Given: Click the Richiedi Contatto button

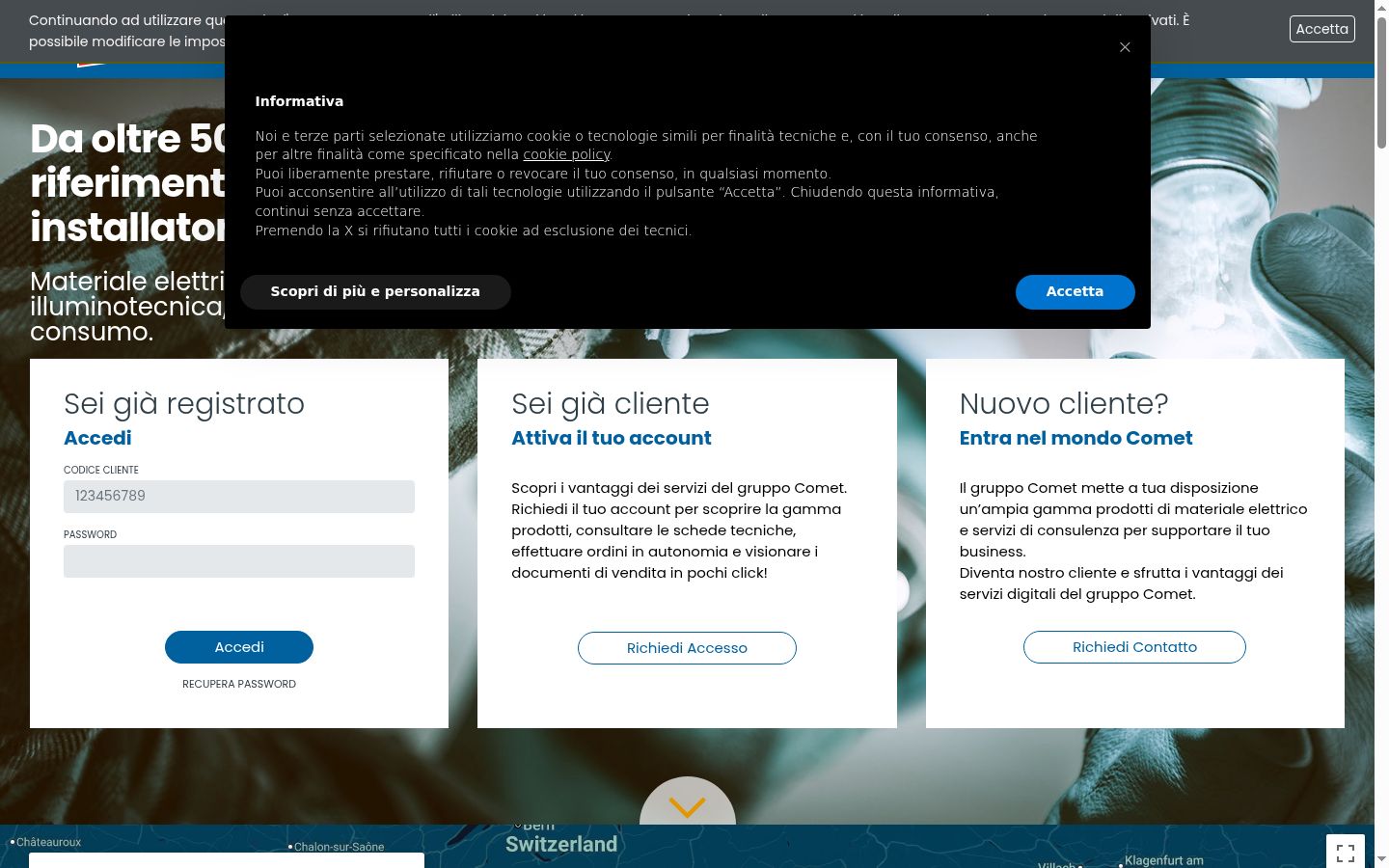Looking at the screenshot, I should 1134,647.
